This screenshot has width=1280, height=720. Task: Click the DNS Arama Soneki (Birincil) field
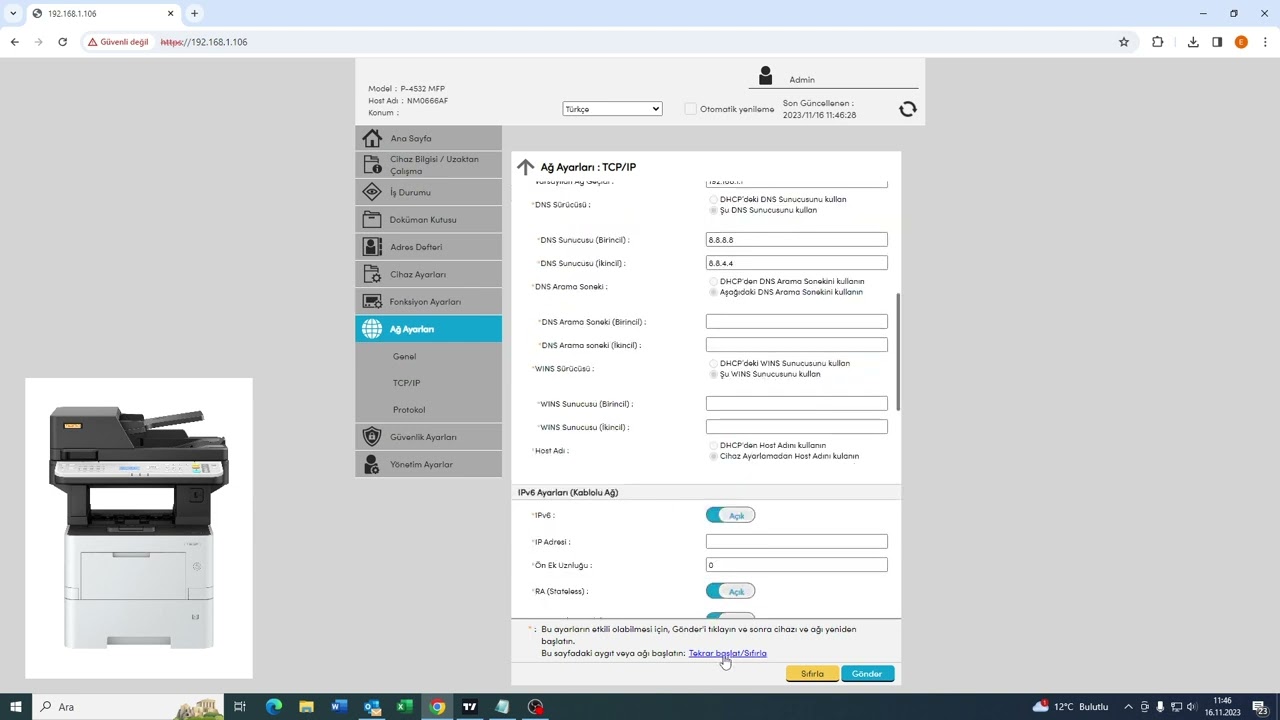click(x=796, y=322)
